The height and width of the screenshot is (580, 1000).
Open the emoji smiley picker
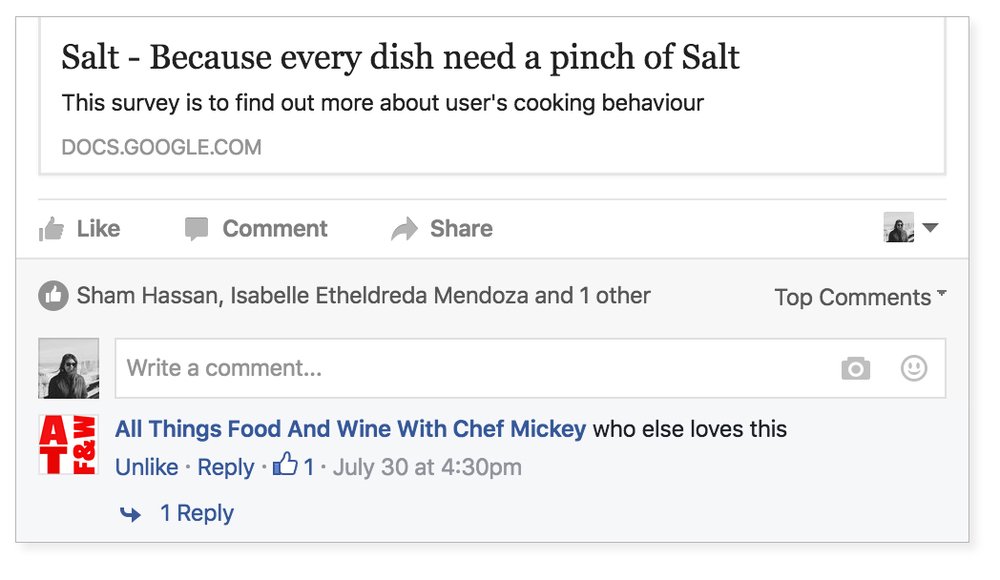tap(914, 368)
